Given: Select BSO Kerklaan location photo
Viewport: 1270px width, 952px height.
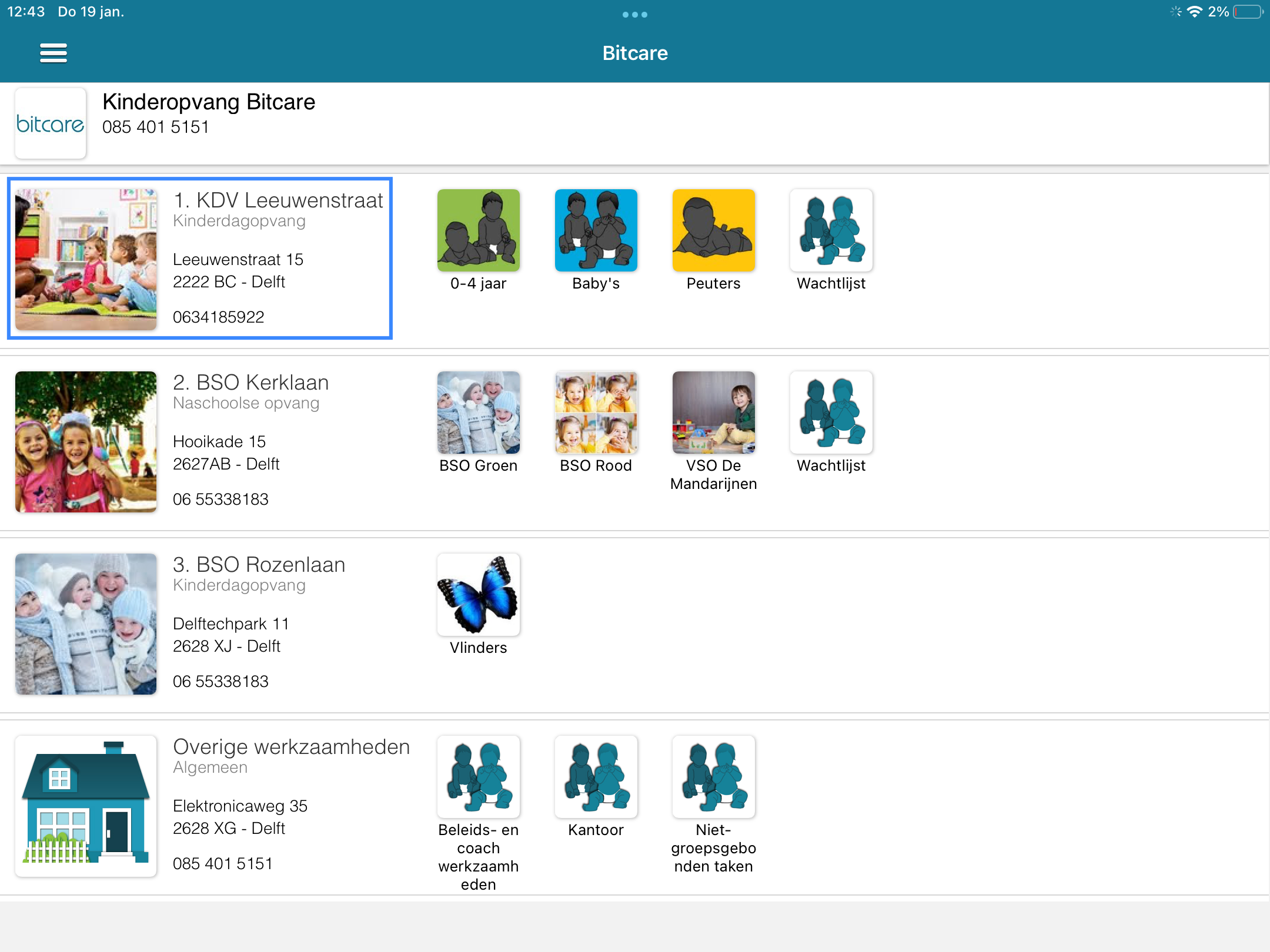Looking at the screenshot, I should coord(86,441).
